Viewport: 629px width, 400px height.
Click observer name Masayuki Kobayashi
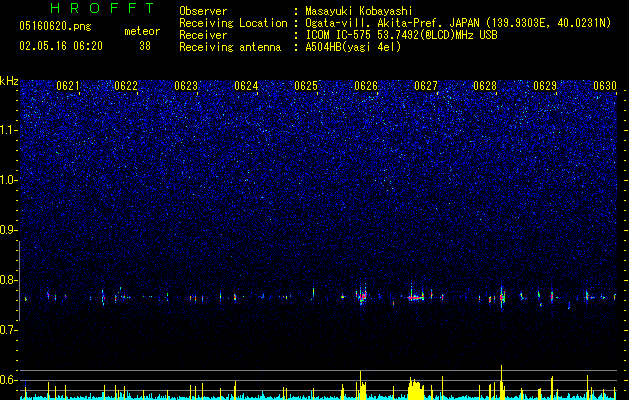click(x=359, y=11)
